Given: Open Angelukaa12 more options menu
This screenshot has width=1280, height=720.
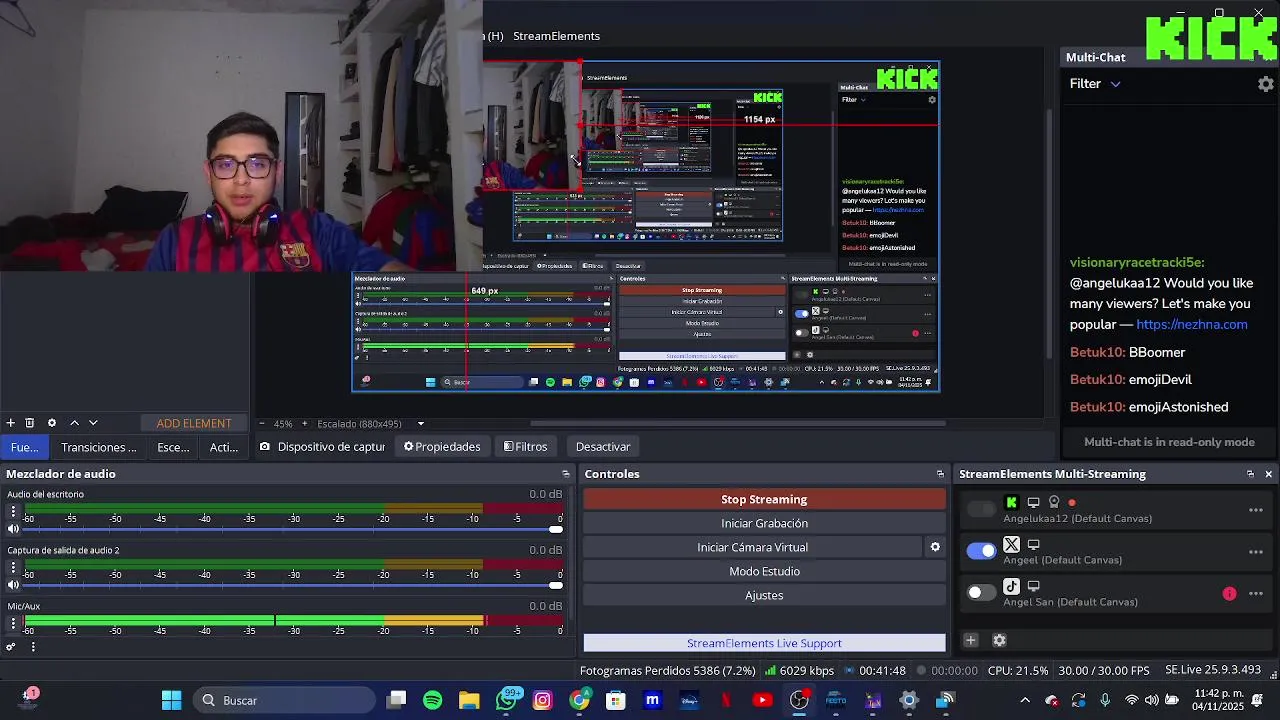Looking at the screenshot, I should click(1256, 510).
